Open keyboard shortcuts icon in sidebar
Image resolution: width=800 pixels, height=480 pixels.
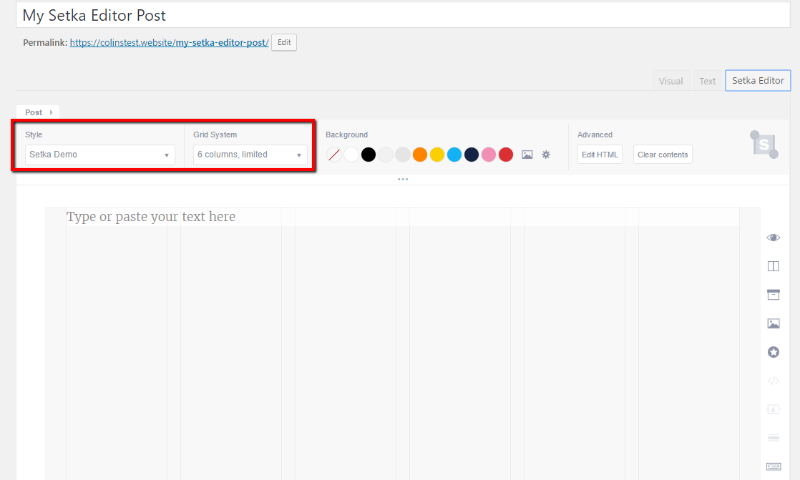click(x=773, y=466)
